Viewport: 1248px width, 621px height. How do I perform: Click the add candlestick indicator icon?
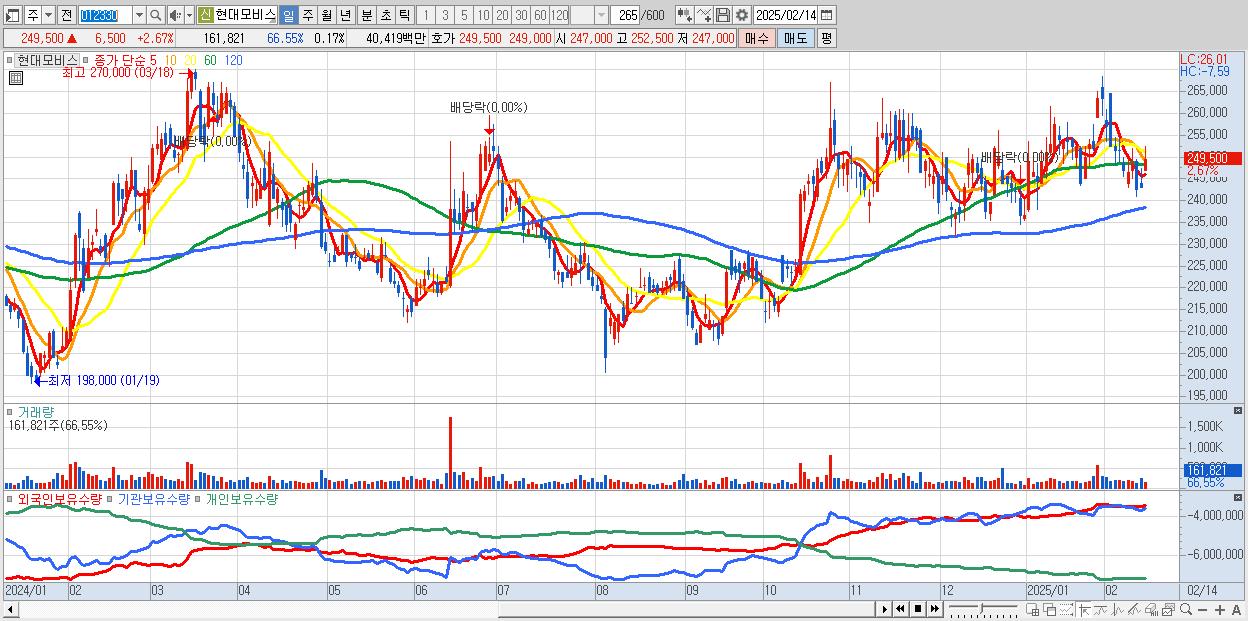click(x=685, y=16)
